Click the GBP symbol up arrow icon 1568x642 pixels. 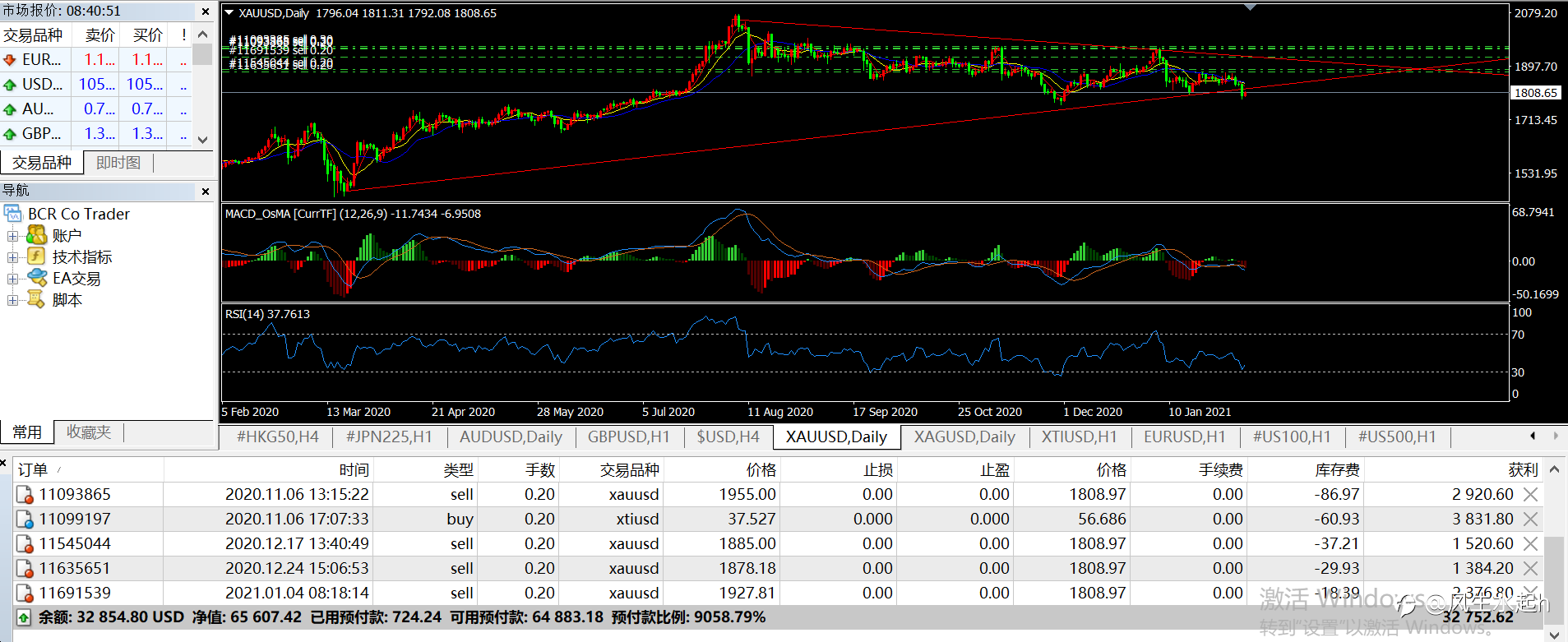(x=10, y=134)
